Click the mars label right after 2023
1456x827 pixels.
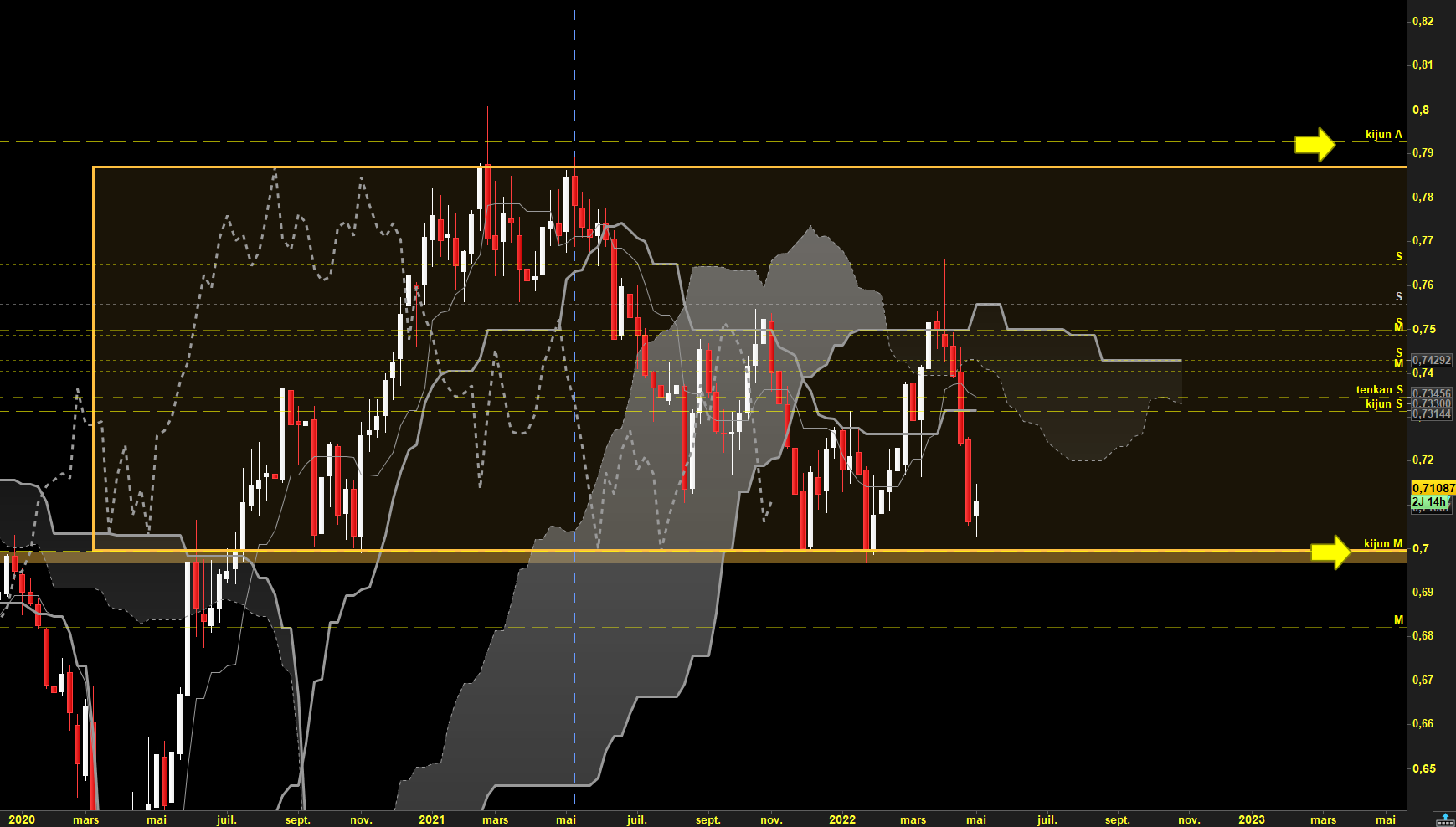click(1324, 819)
